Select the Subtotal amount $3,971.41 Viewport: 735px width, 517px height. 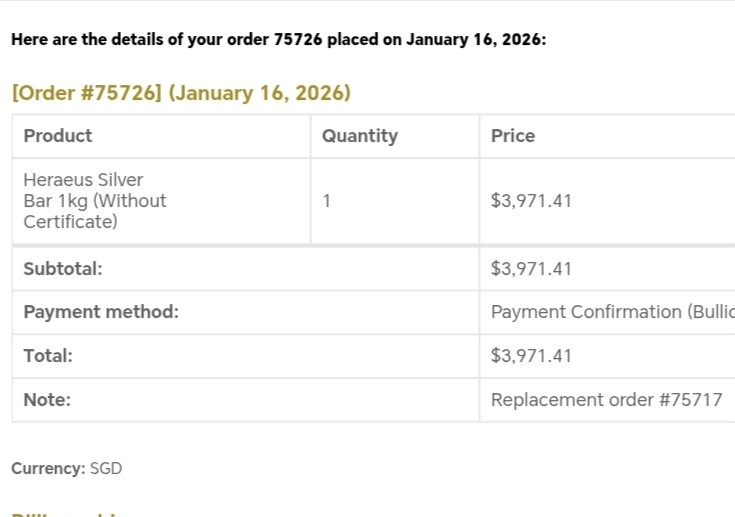[531, 269]
